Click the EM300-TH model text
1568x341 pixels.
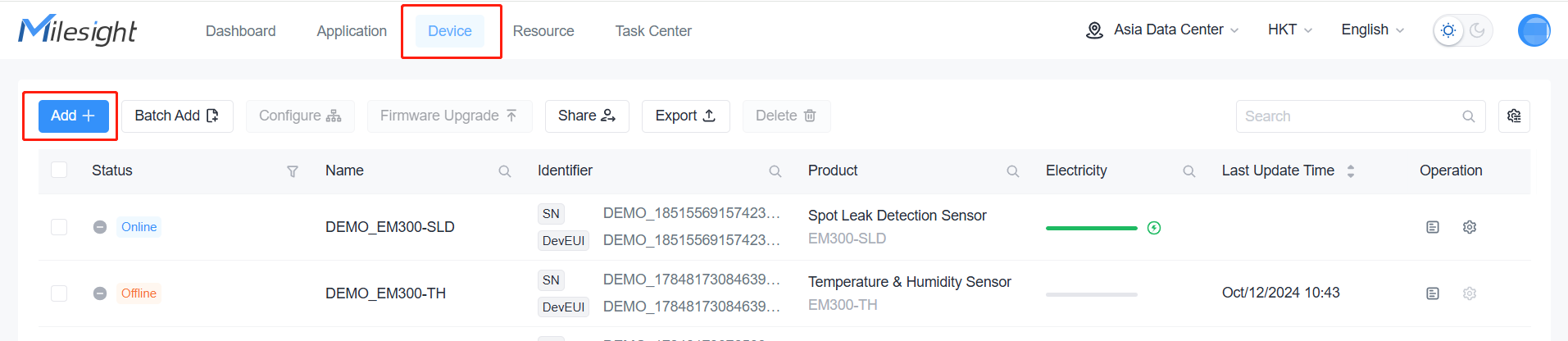843,305
